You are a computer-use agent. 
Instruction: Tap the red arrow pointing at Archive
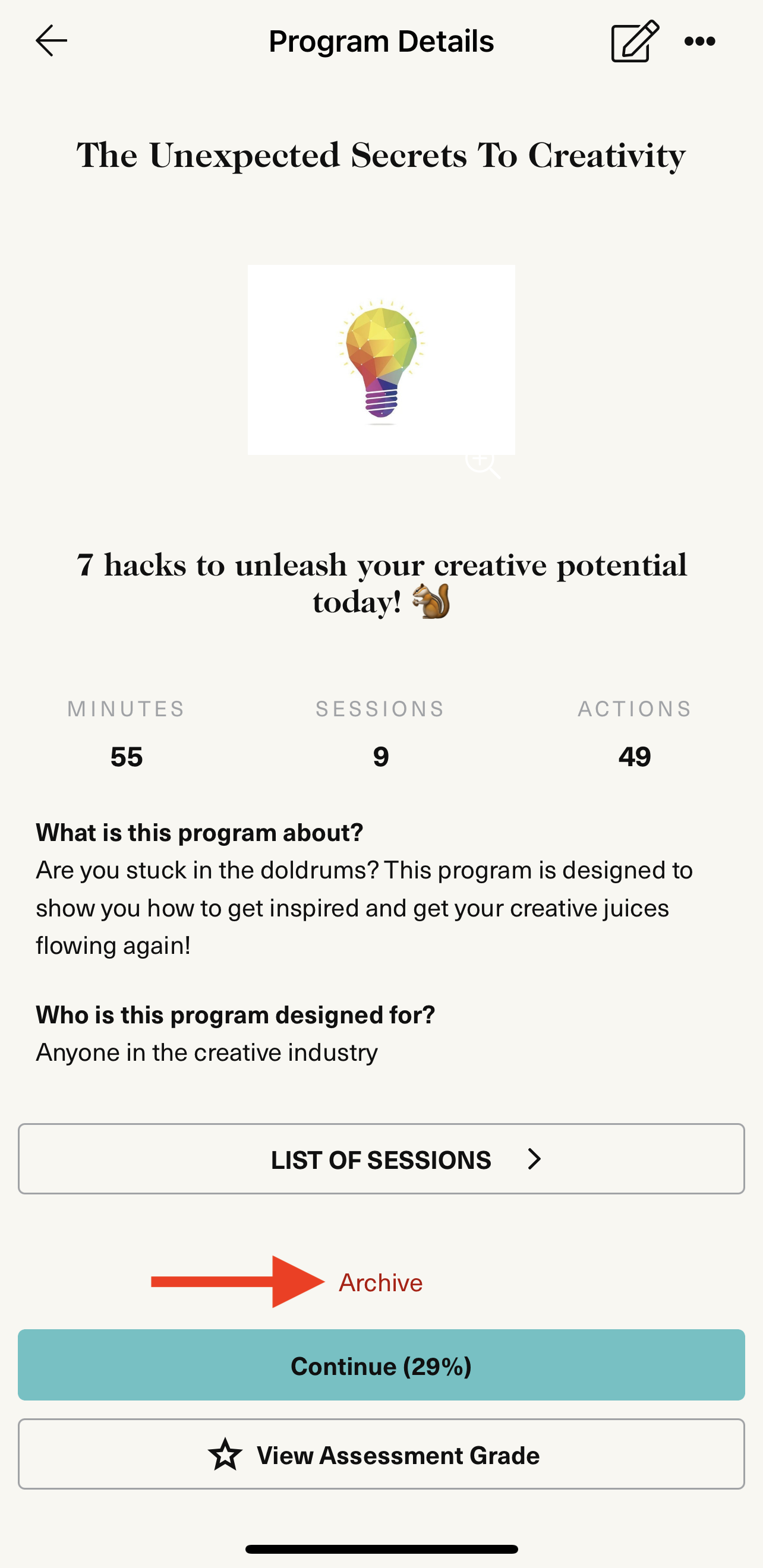click(x=238, y=1282)
